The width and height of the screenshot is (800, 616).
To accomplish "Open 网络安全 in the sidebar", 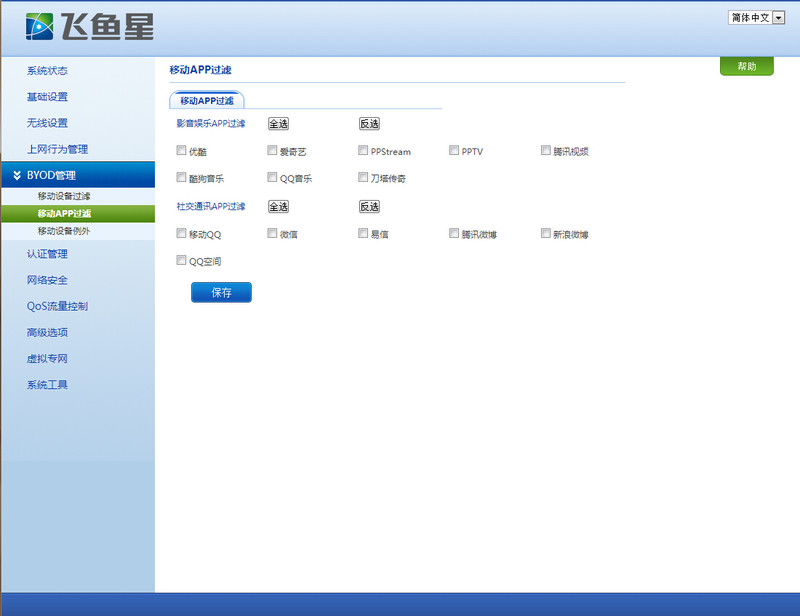I will click(47, 280).
